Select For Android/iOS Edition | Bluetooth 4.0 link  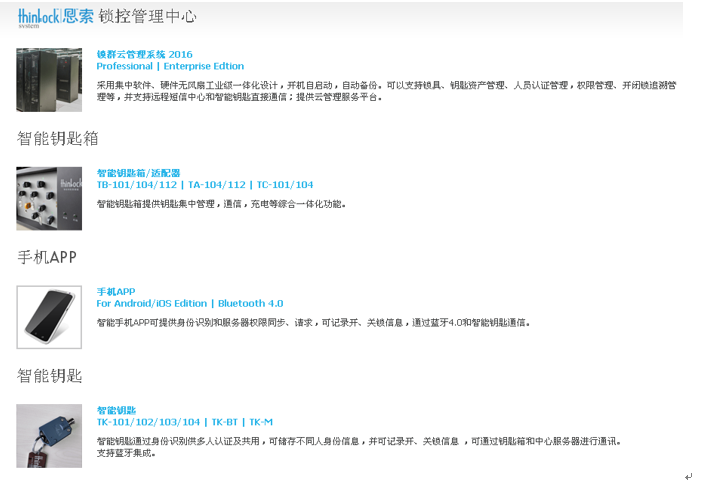[189, 303]
